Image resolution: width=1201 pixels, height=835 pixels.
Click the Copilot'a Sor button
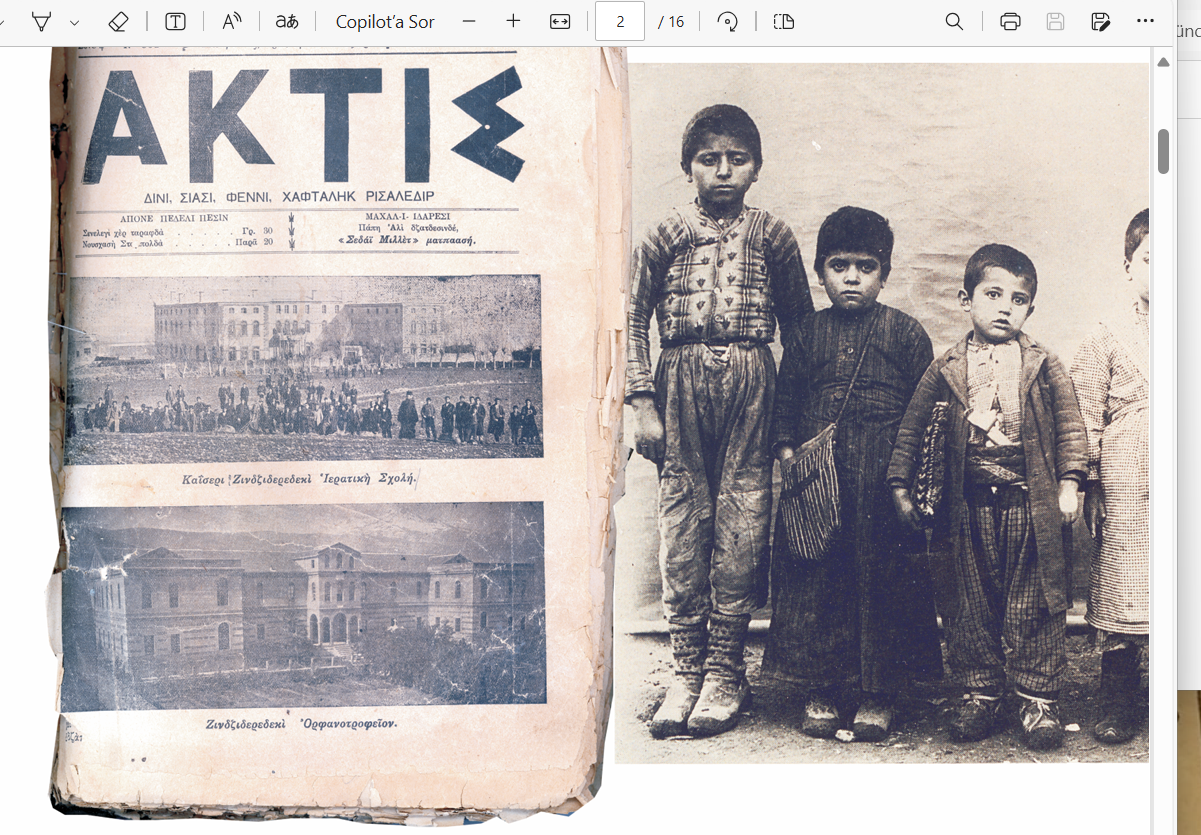pyautogui.click(x=385, y=22)
